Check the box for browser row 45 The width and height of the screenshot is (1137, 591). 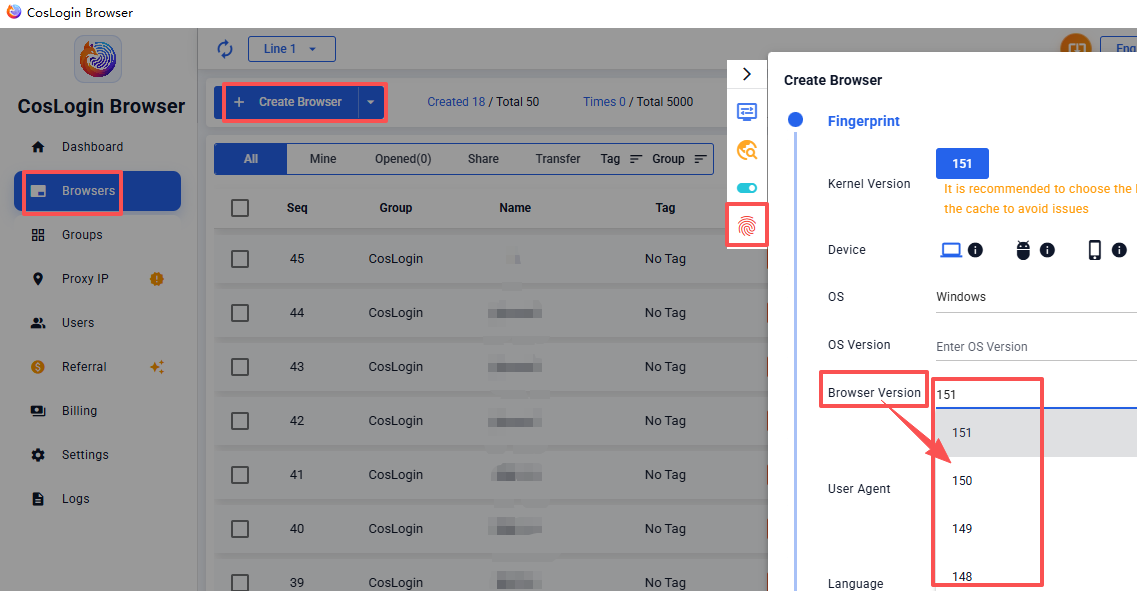pyautogui.click(x=240, y=259)
